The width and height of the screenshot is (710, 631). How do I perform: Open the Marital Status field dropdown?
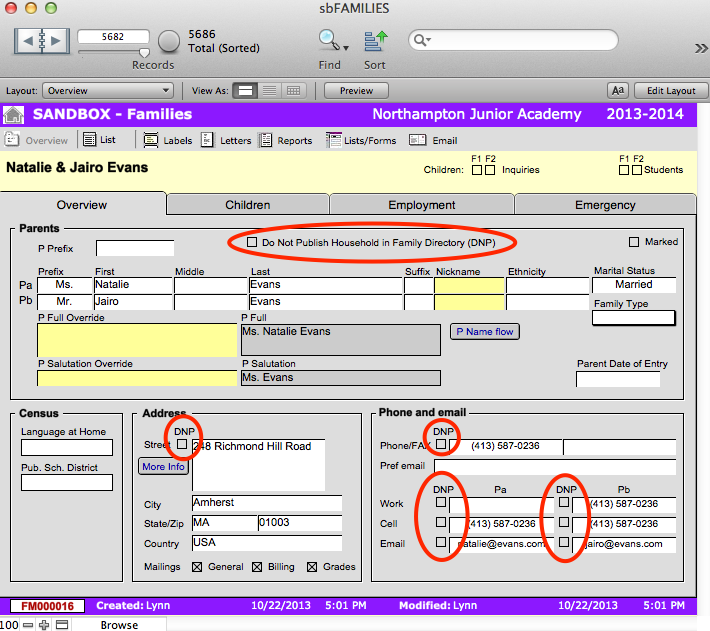pyautogui.click(x=634, y=285)
